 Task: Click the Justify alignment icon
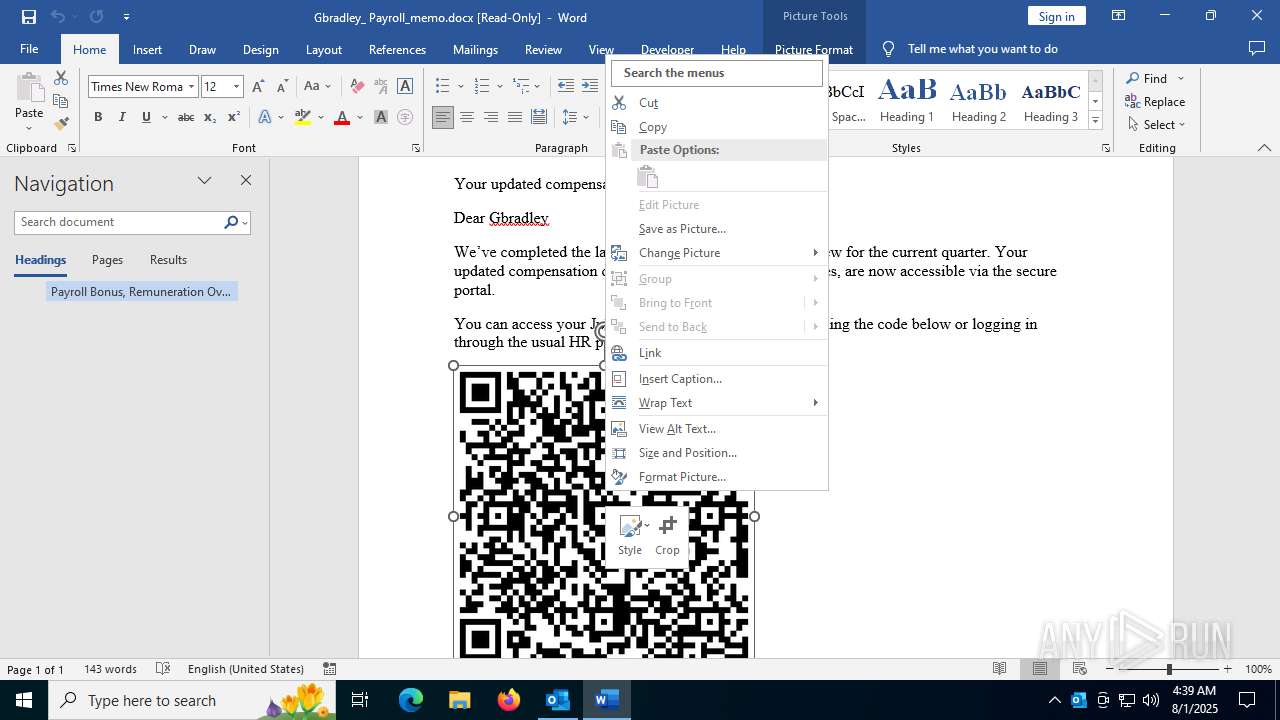tap(515, 117)
